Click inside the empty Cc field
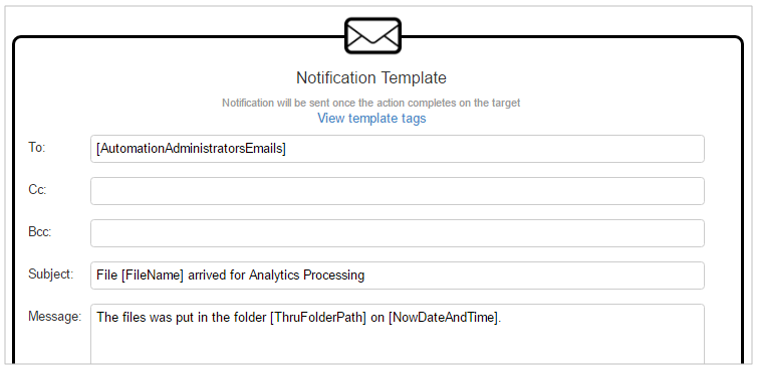 (397, 191)
